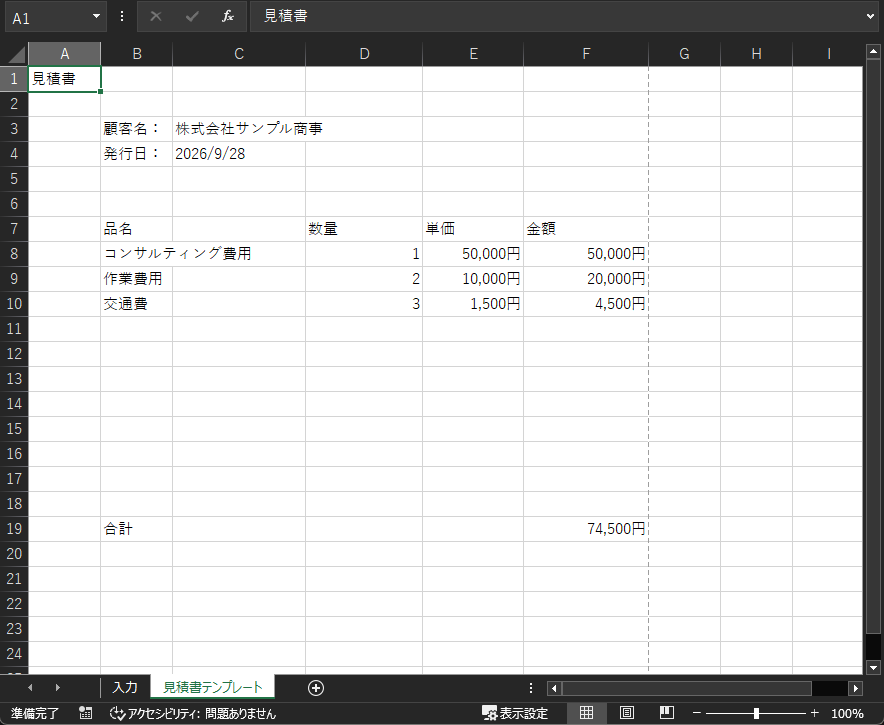884x725 pixels.
Task: Click cell 株式会社サンプル商事
Action: coord(239,129)
